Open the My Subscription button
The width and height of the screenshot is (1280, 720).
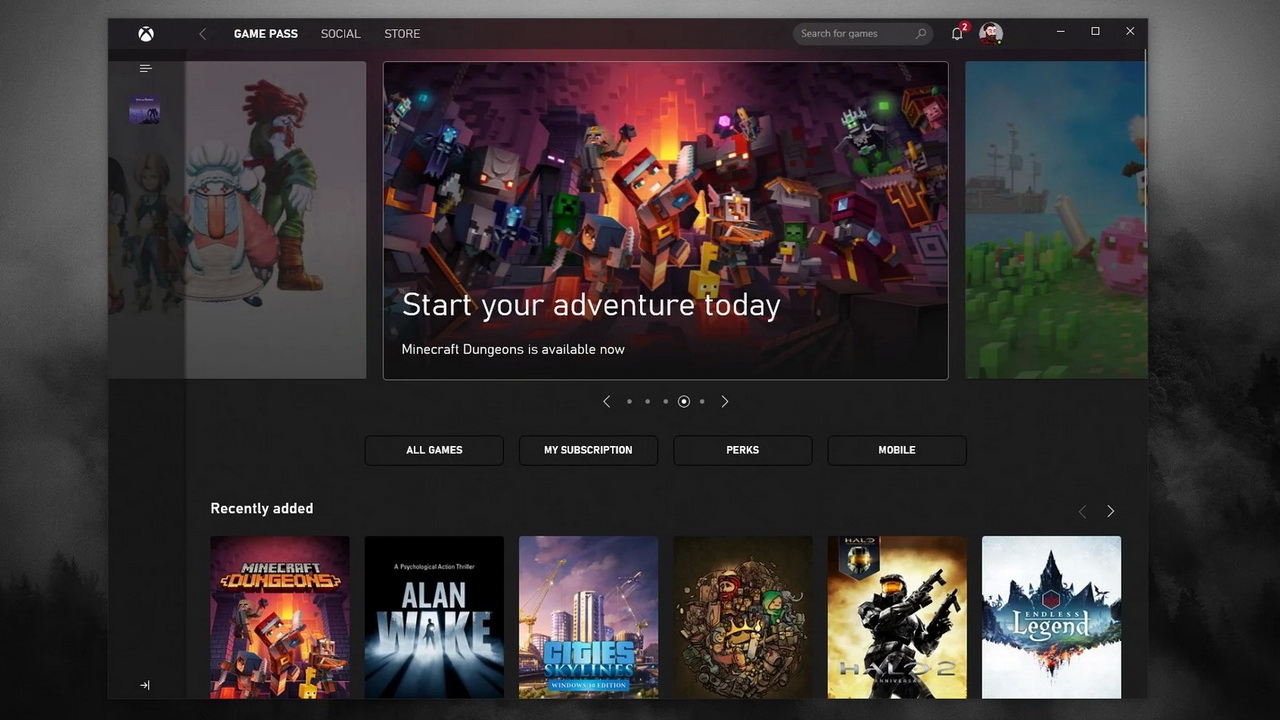tap(588, 450)
